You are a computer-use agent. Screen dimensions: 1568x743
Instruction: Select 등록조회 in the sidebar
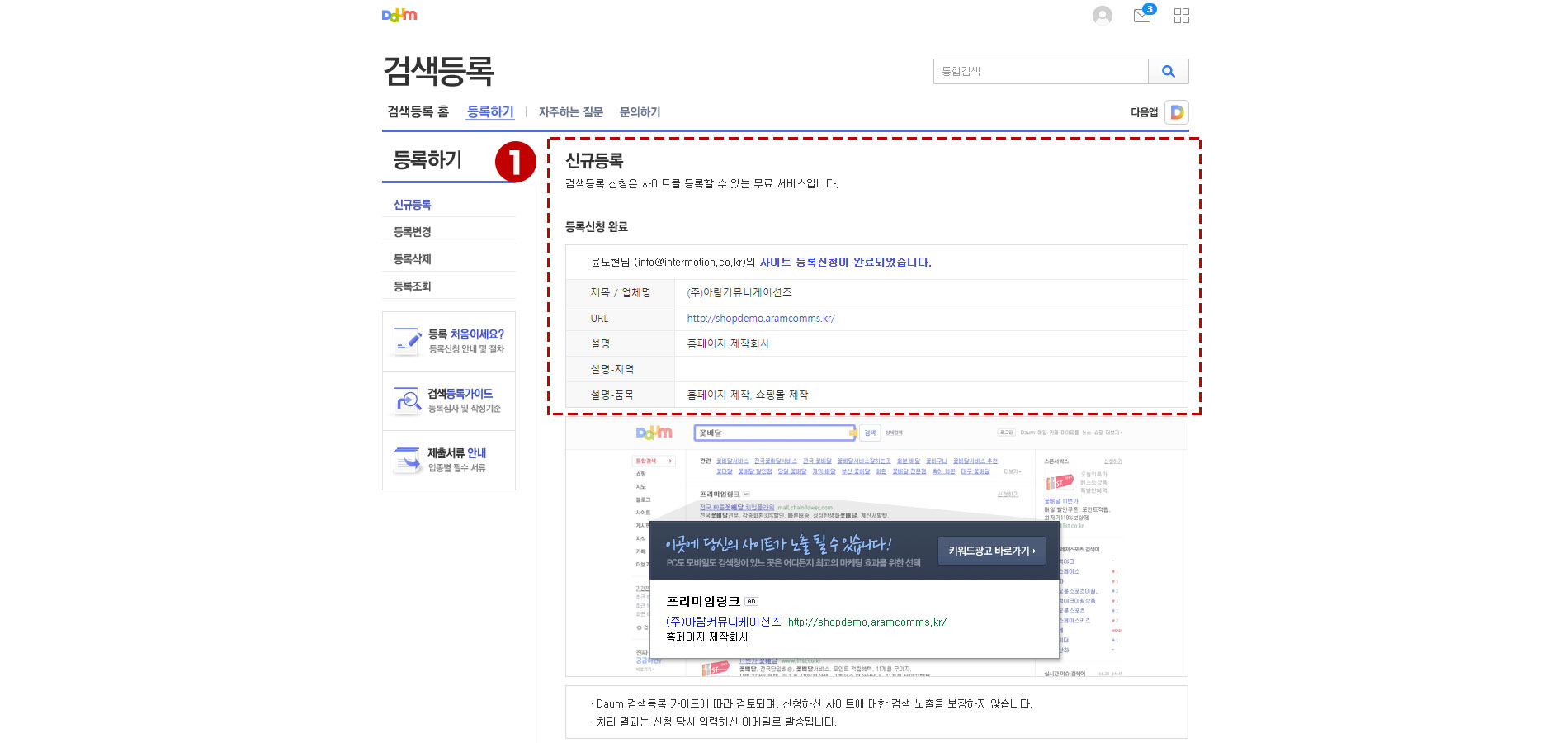412,286
